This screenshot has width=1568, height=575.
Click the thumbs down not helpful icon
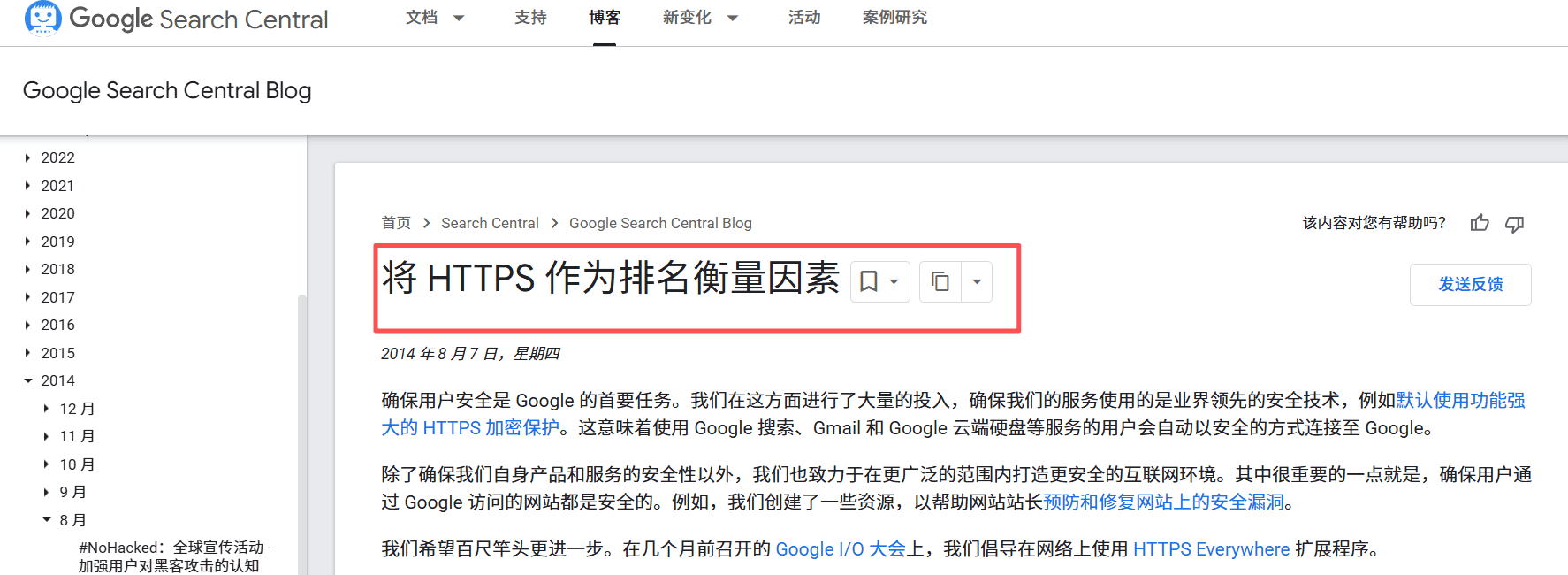pyautogui.click(x=1515, y=224)
